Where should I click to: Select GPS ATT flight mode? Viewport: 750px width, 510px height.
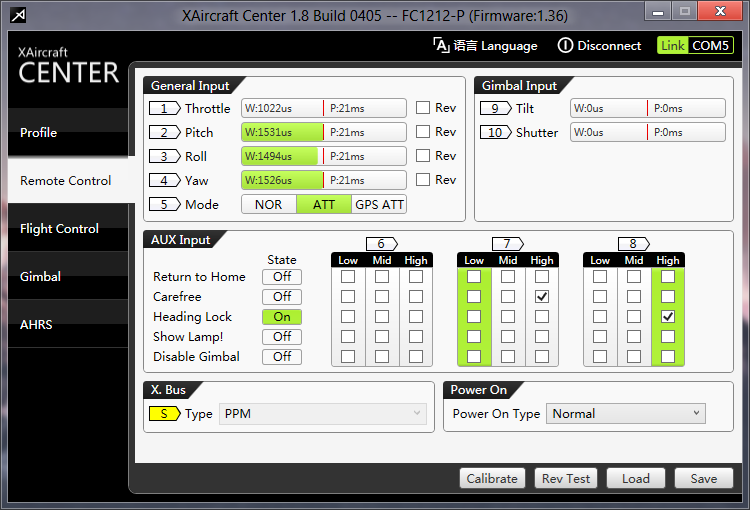[x=379, y=204]
